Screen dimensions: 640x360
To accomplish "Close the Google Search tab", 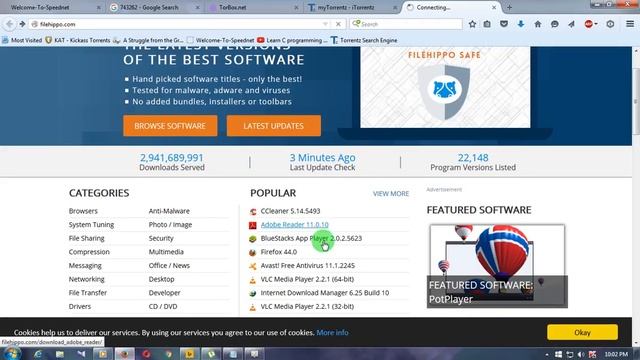I will pyautogui.click(x=197, y=7).
